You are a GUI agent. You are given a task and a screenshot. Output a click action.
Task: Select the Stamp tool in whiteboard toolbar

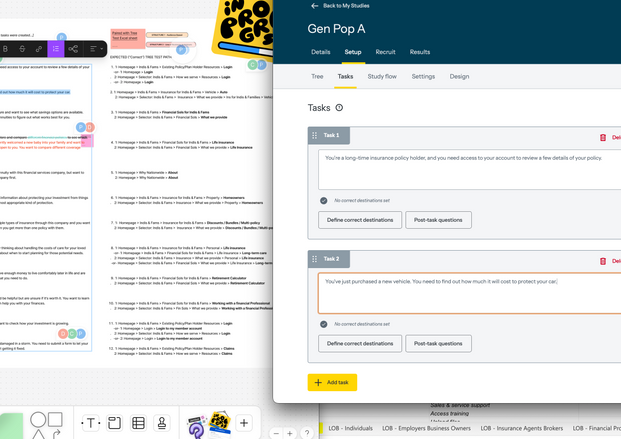pos(162,423)
